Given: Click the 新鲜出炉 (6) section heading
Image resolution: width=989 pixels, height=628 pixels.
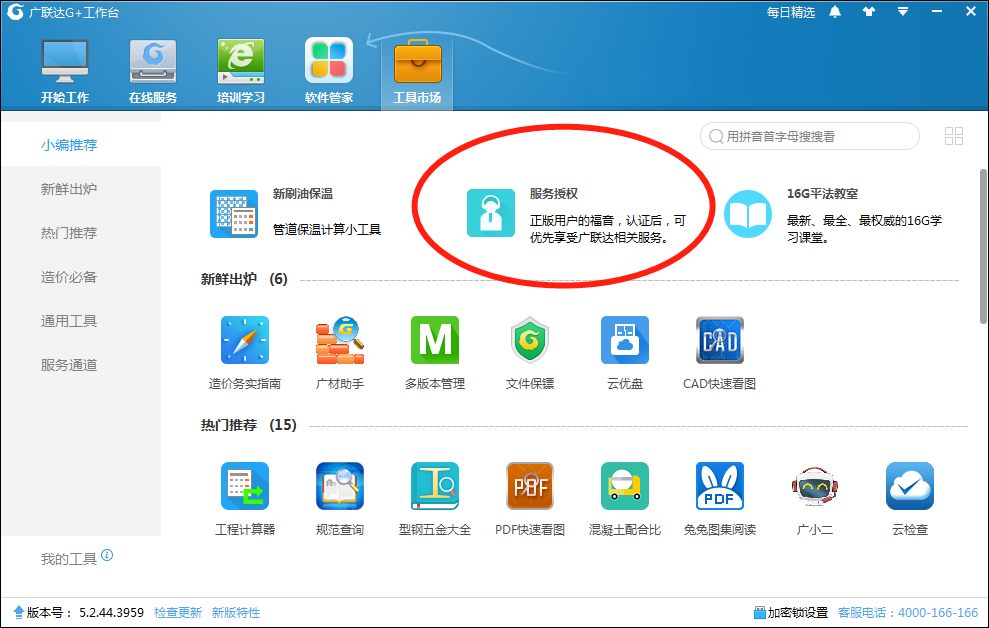Looking at the screenshot, I should pyautogui.click(x=244, y=279).
